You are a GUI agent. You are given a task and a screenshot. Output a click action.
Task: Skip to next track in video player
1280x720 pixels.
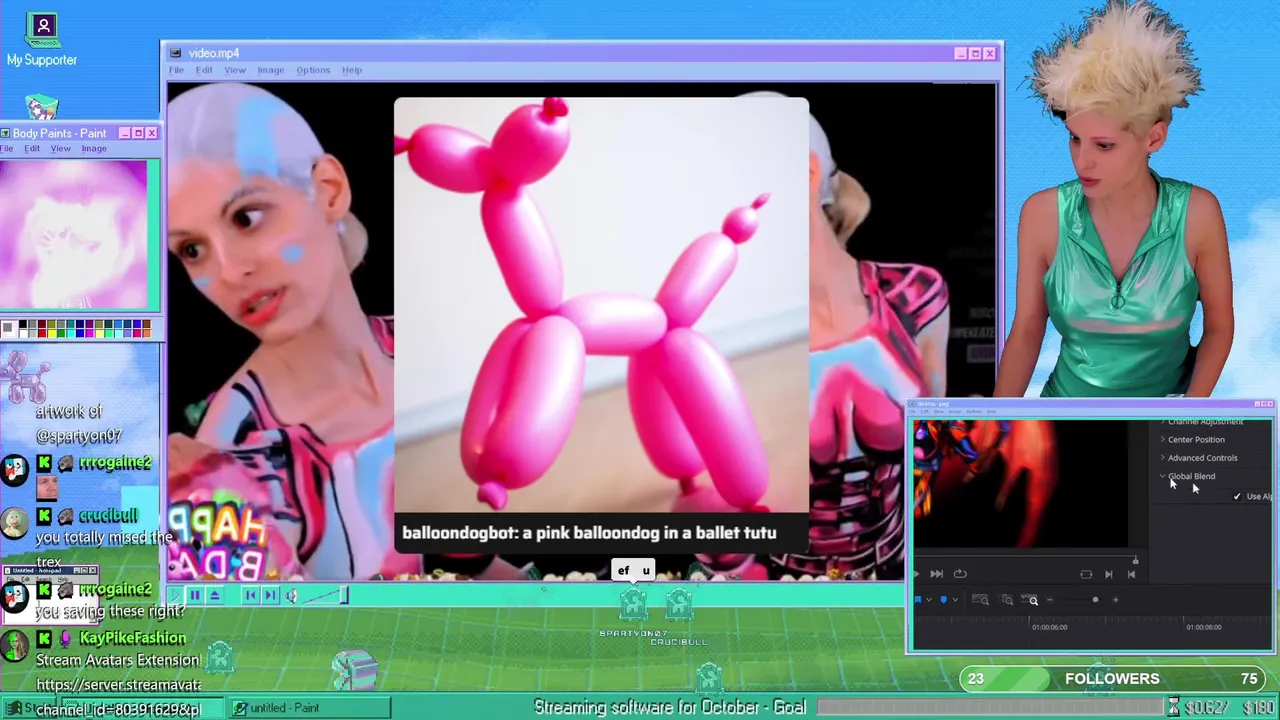pyautogui.click(x=270, y=595)
